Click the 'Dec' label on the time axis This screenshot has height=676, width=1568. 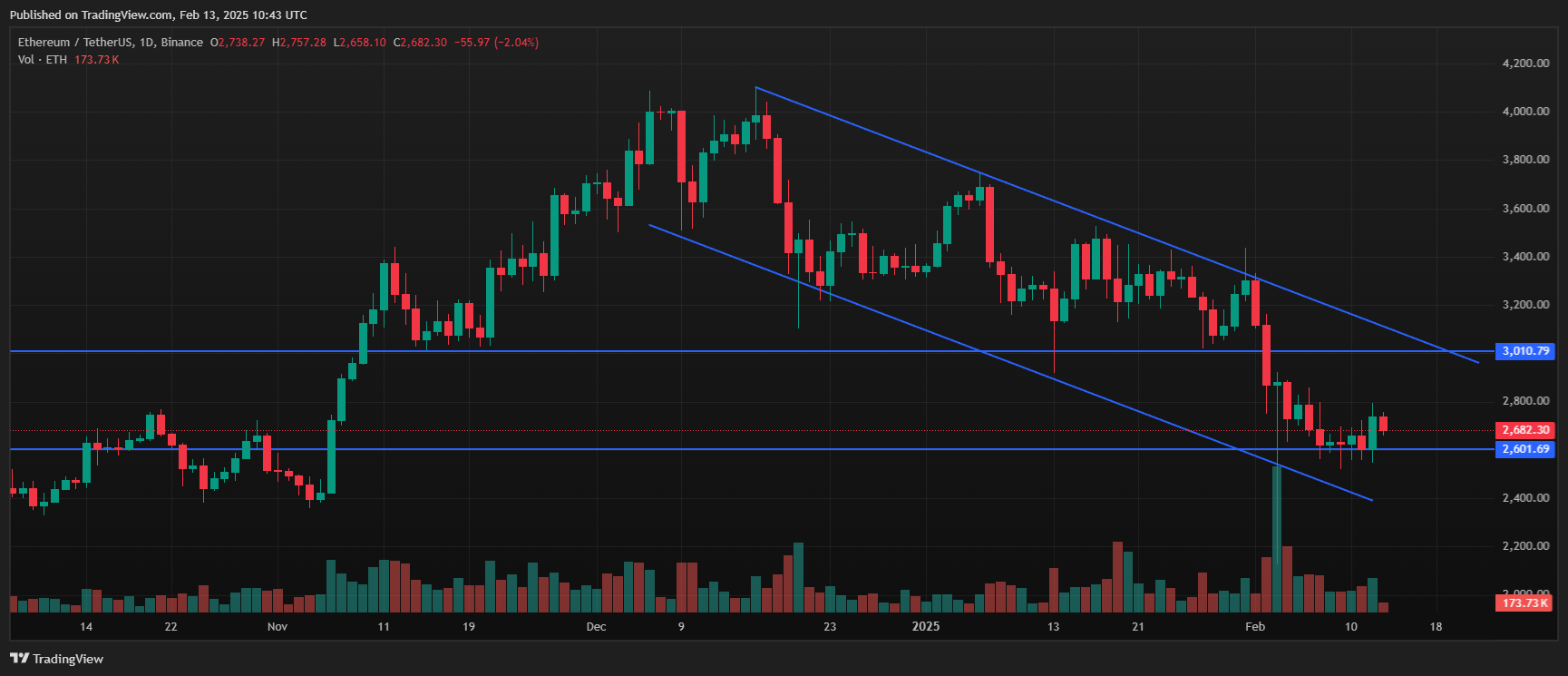click(596, 627)
